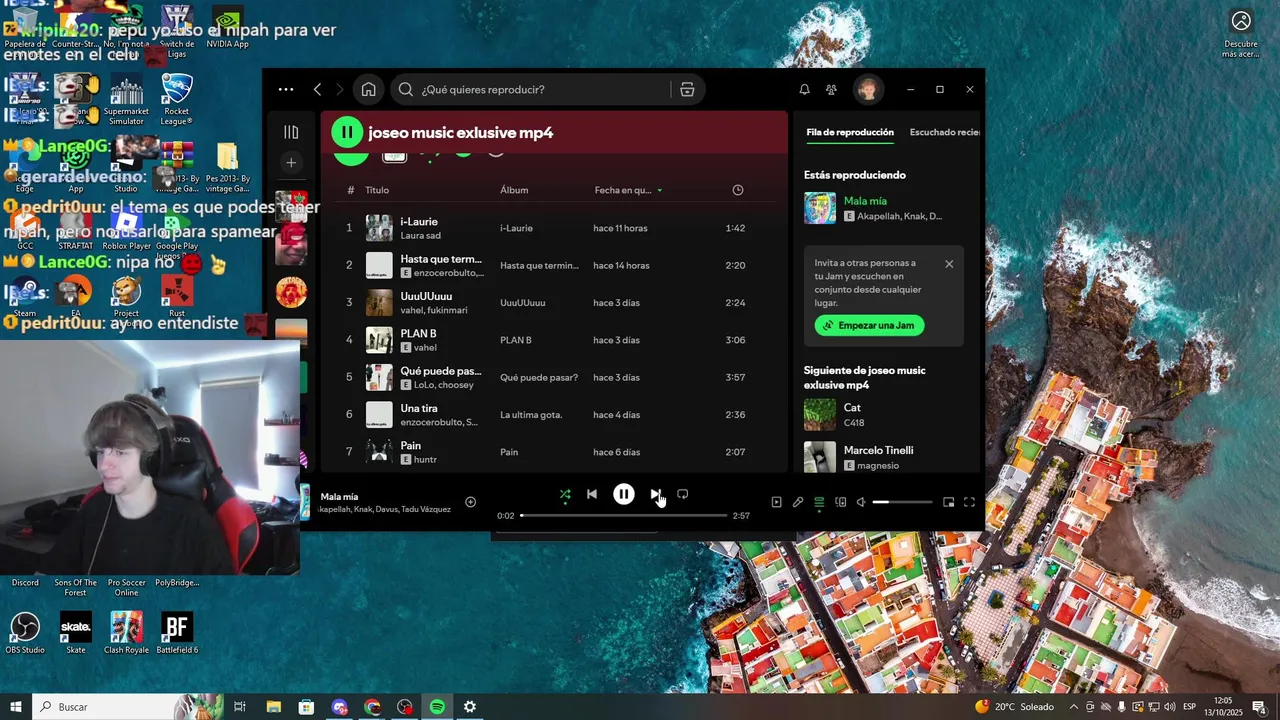
Task: Open the Qué puede pasar? album link
Action: pyautogui.click(x=539, y=378)
